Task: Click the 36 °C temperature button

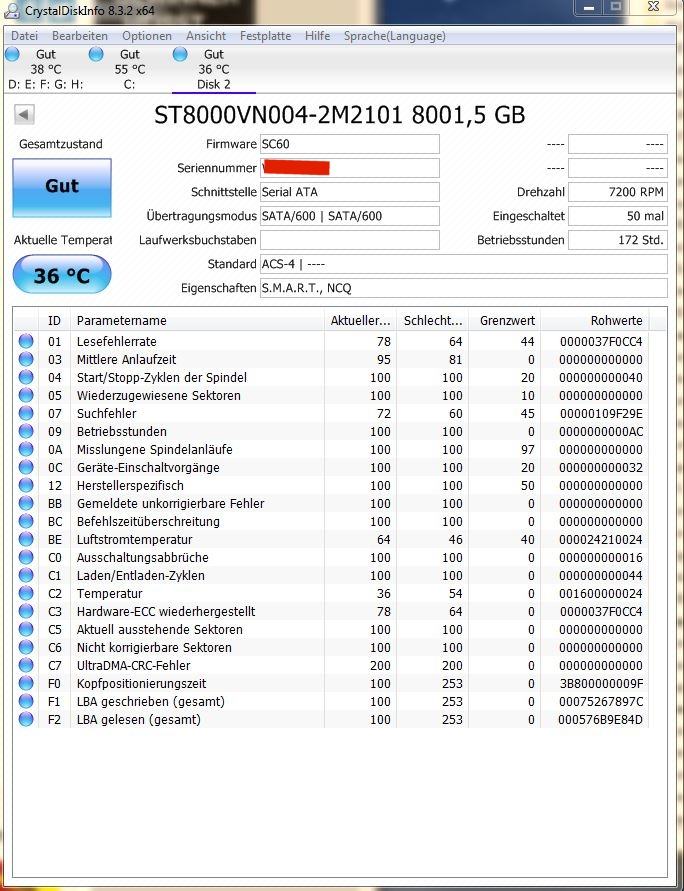Action: pyautogui.click(x=62, y=275)
